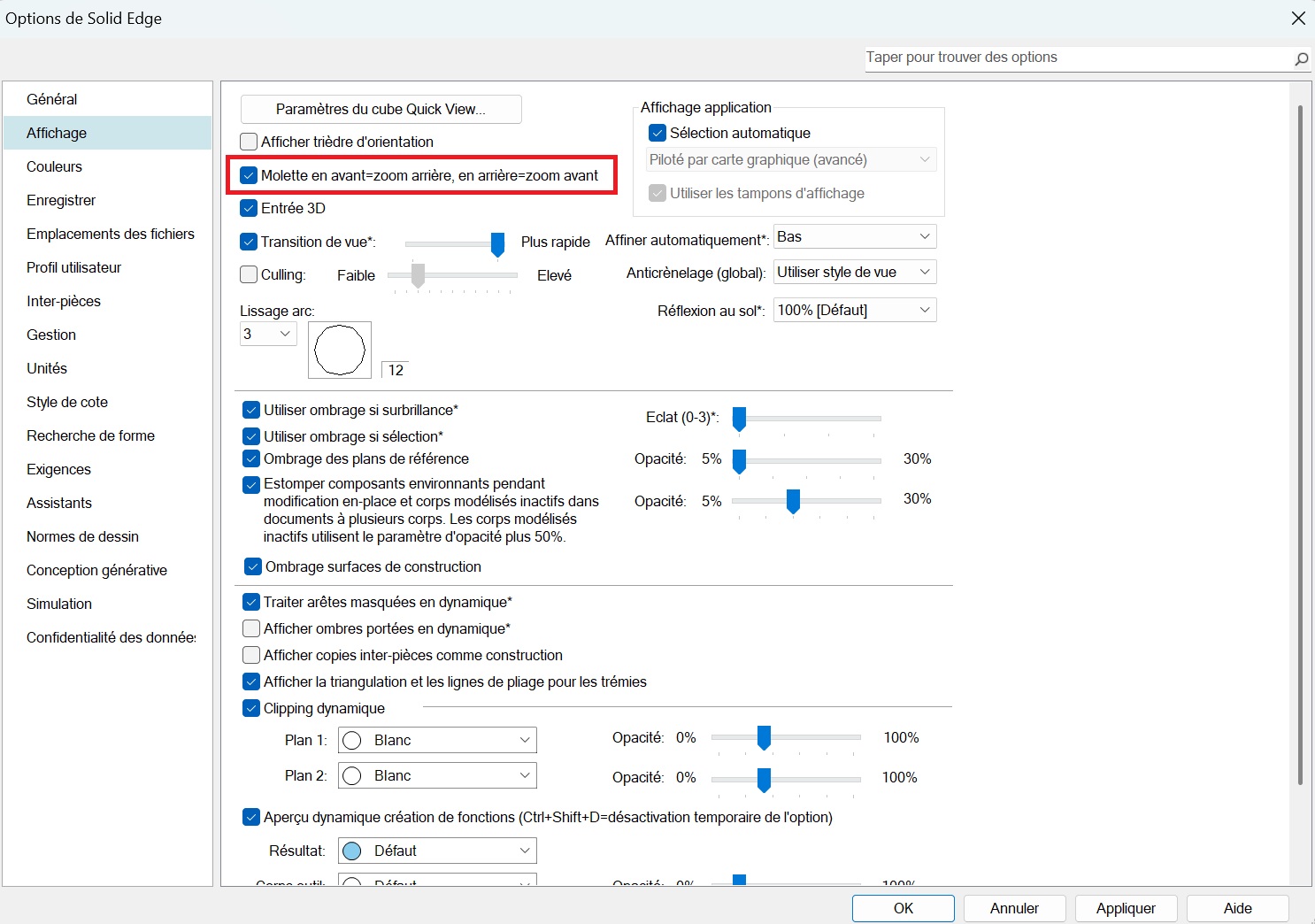This screenshot has height=924, width=1315.
Task: Select Simulation category
Action: tap(107, 604)
